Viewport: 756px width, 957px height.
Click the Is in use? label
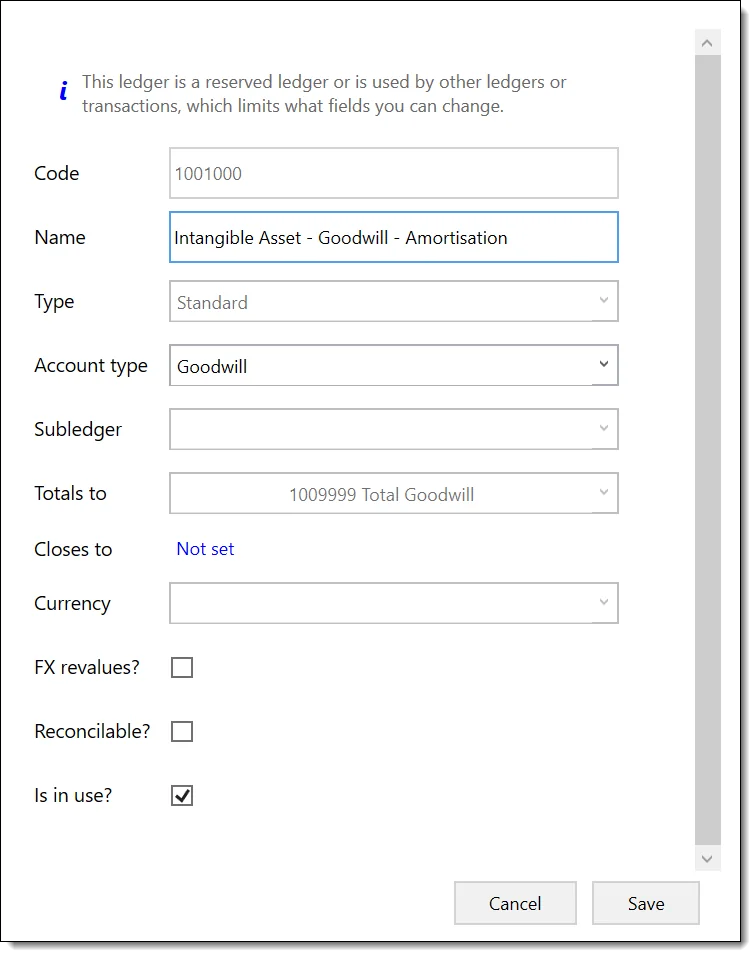[73, 795]
